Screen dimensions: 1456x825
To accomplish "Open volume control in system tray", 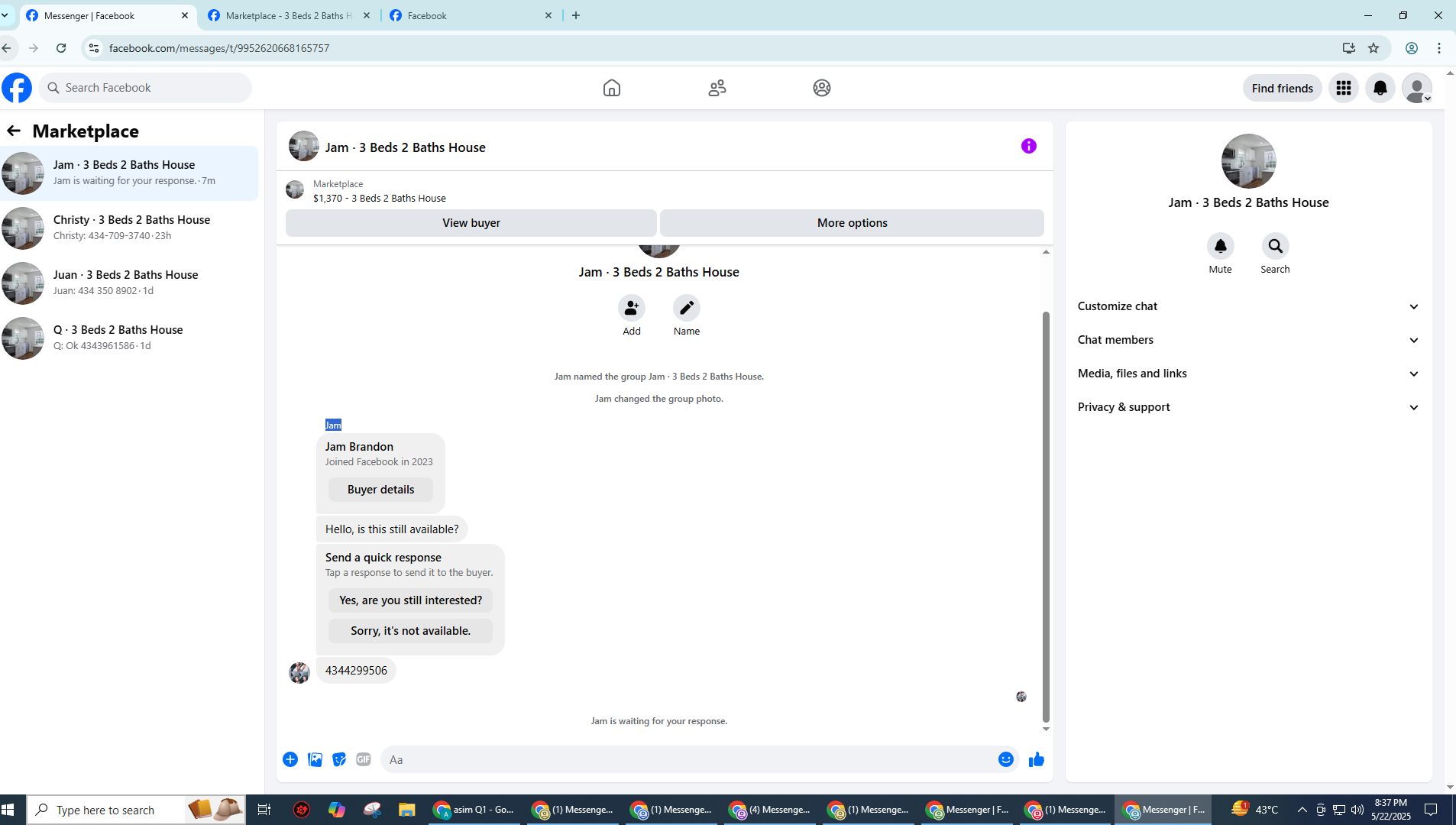I will [1357, 810].
